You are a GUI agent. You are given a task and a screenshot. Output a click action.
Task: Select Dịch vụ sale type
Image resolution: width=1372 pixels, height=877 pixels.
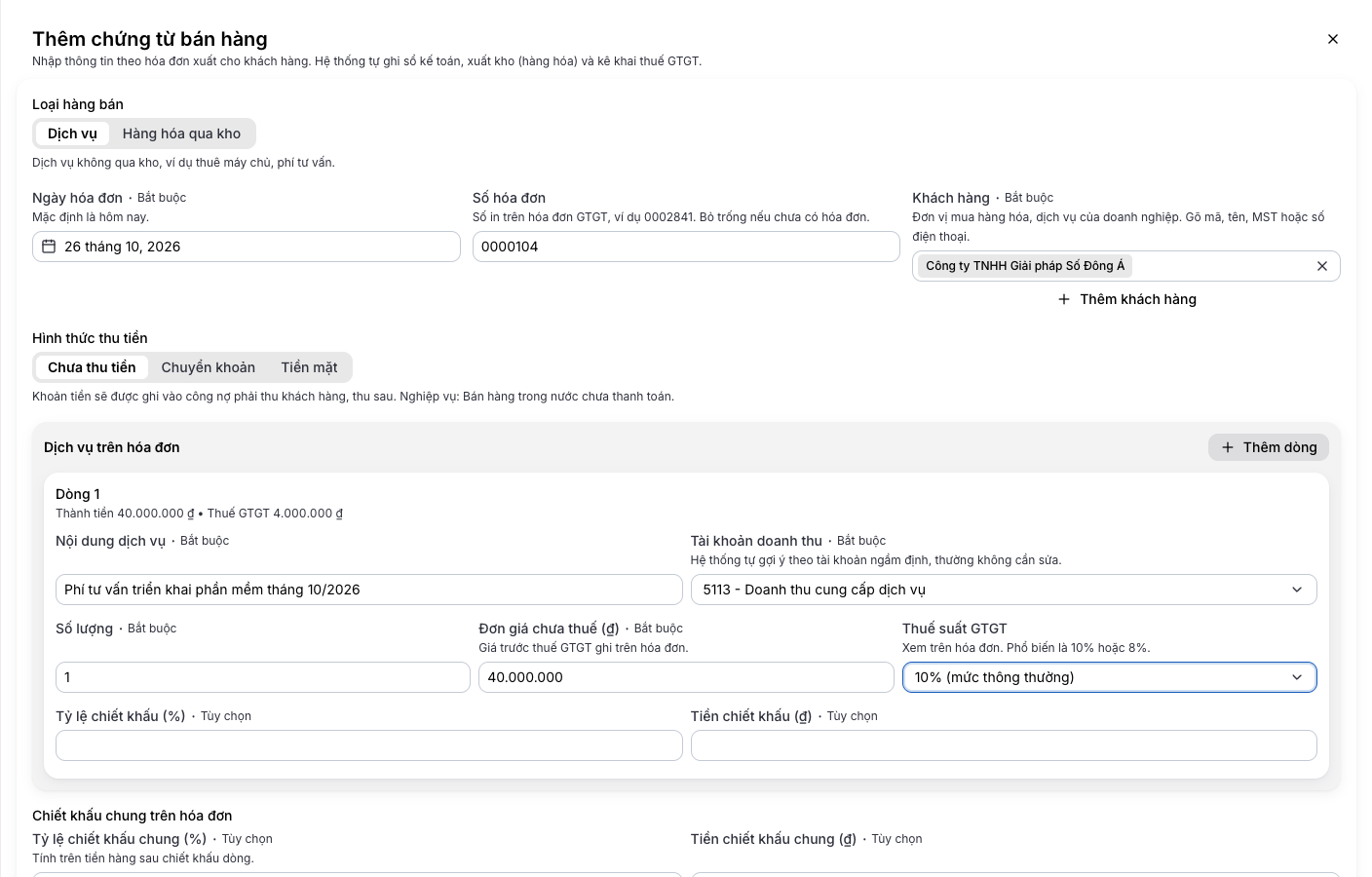click(x=72, y=133)
